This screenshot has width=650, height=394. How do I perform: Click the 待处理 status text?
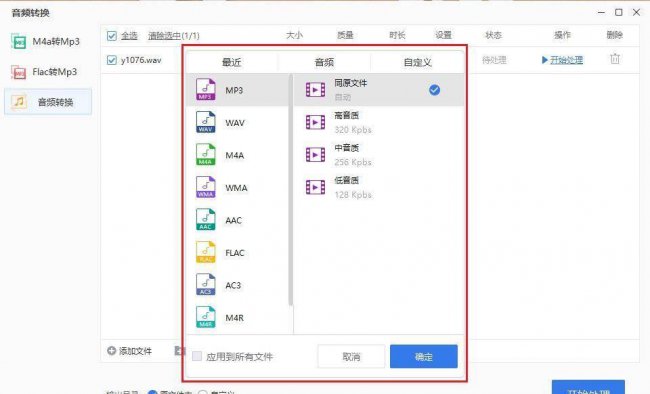(x=494, y=60)
